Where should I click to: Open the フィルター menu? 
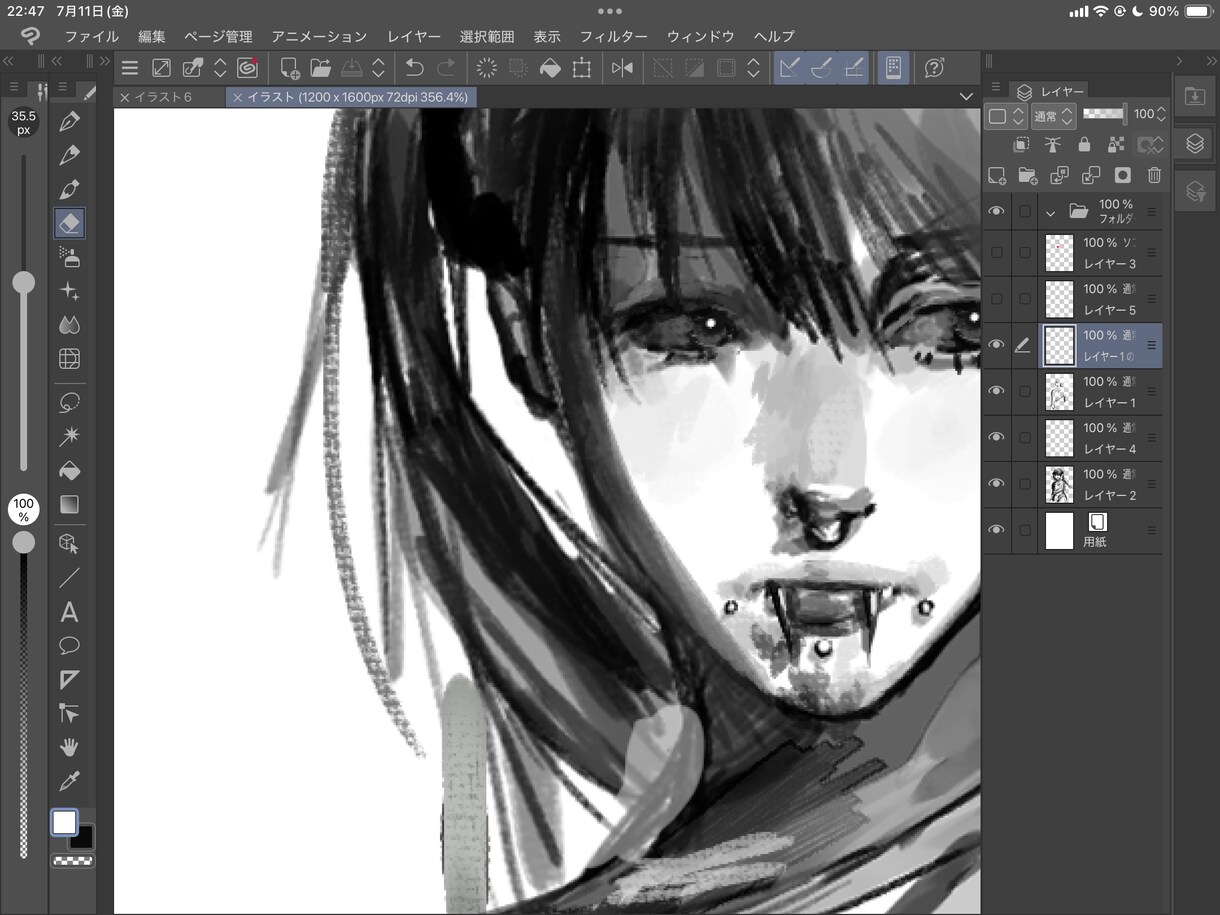pyautogui.click(x=614, y=36)
